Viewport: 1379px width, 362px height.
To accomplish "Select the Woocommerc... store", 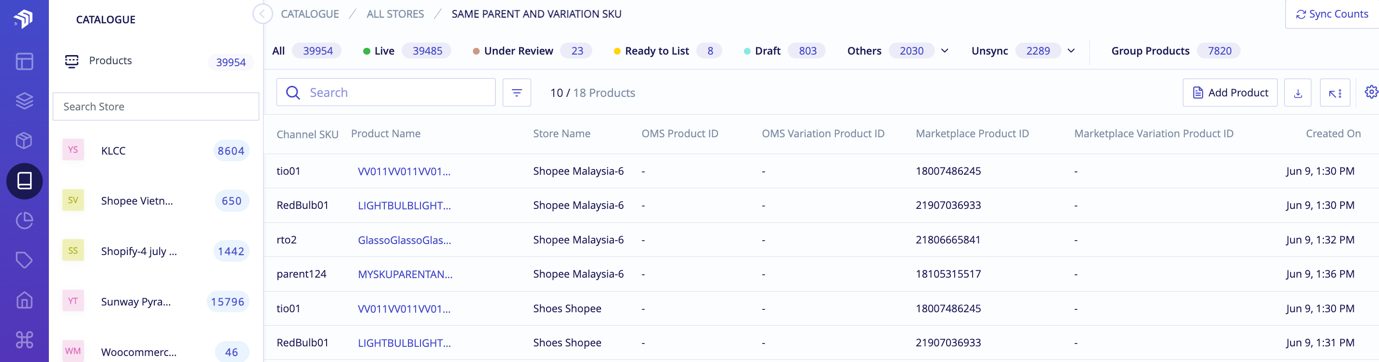I will tap(156, 351).
